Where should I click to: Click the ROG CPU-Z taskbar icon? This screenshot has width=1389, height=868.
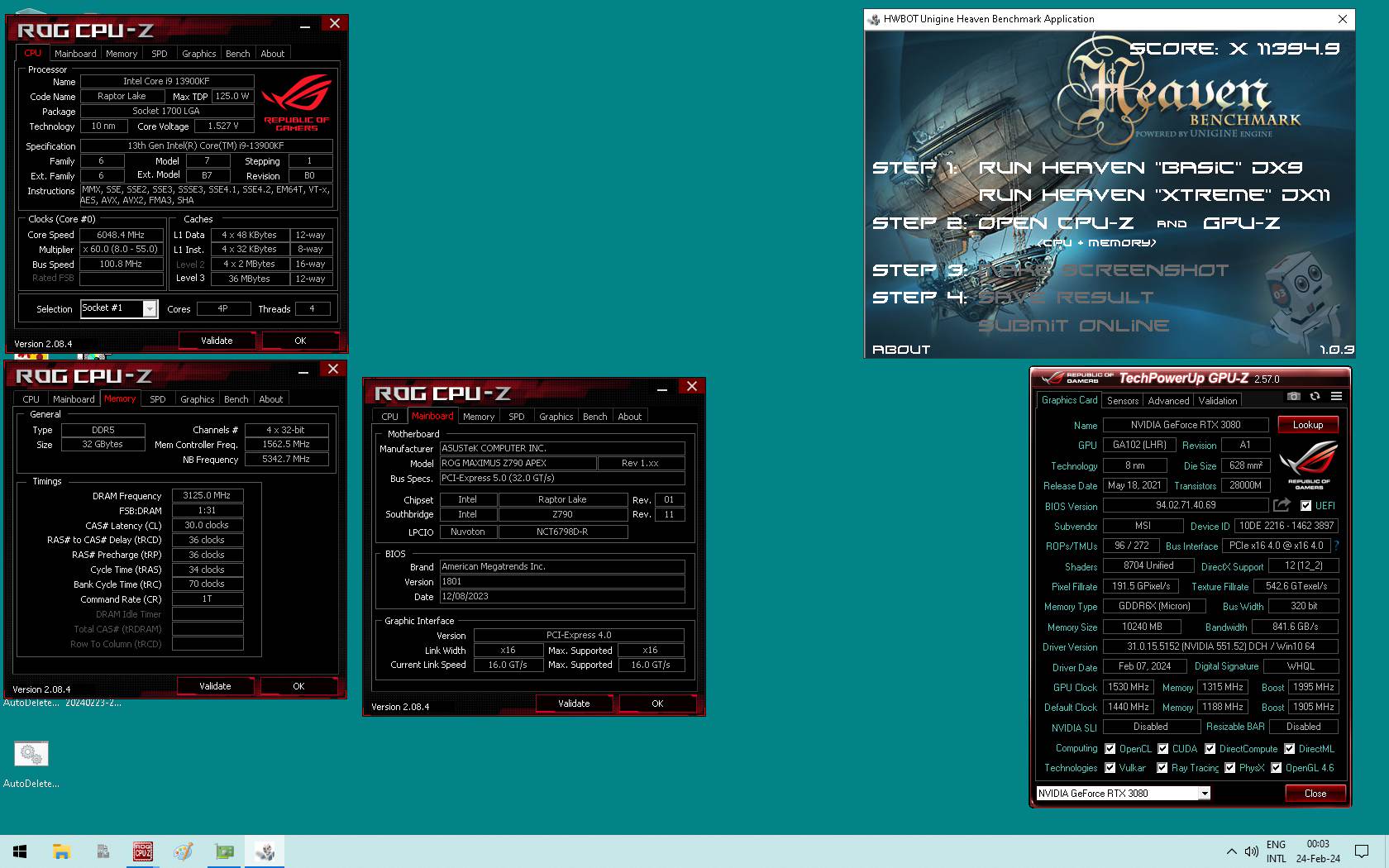click(x=143, y=851)
